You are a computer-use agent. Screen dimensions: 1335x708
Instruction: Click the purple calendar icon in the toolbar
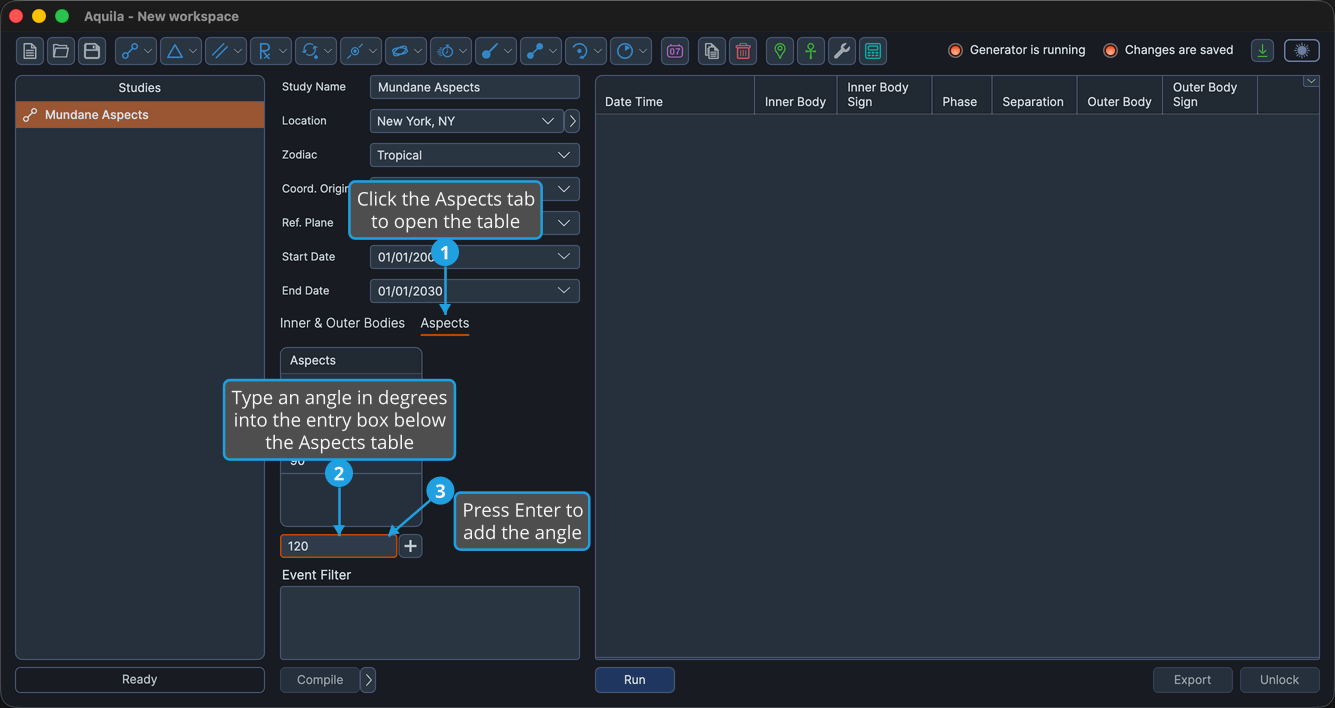[x=675, y=51]
